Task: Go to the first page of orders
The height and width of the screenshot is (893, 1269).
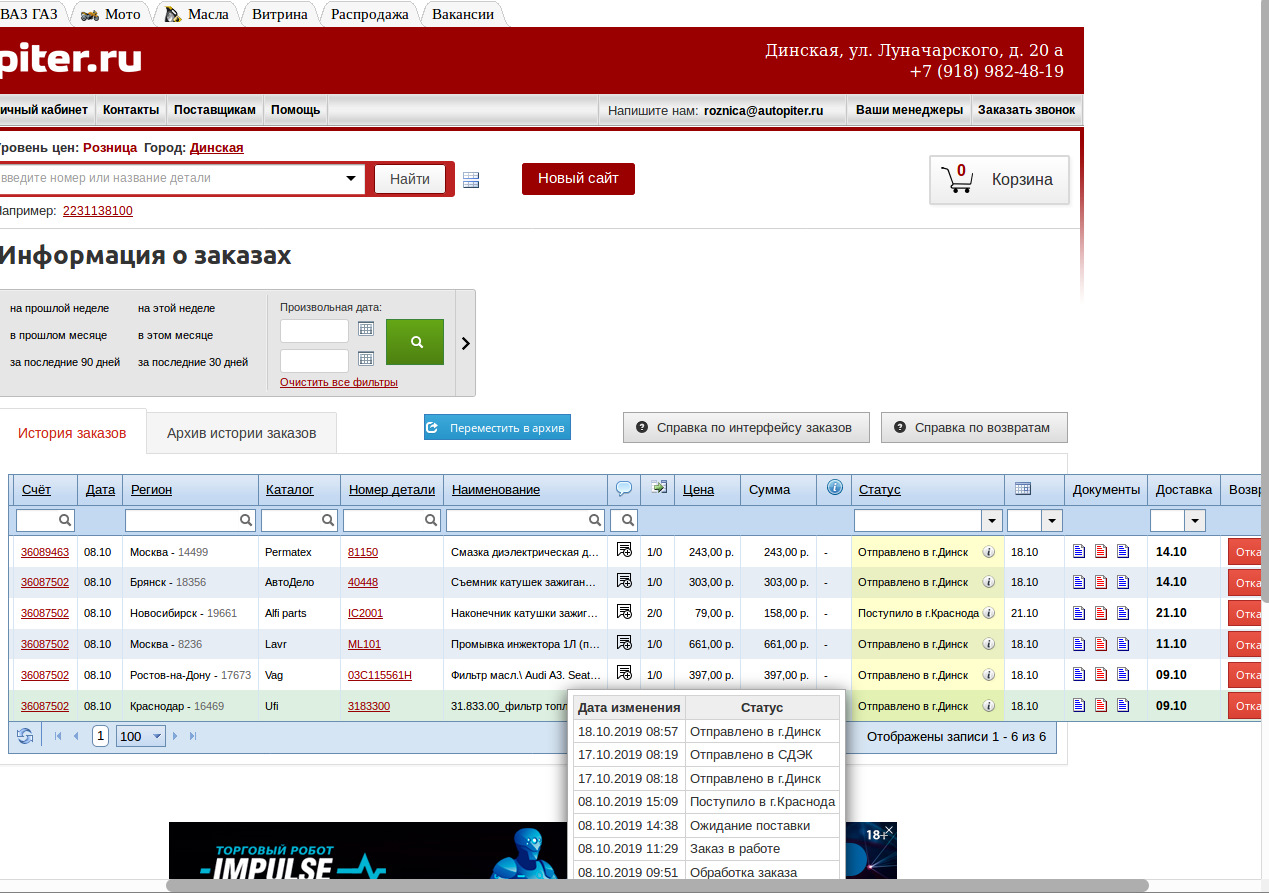Action: point(58,736)
